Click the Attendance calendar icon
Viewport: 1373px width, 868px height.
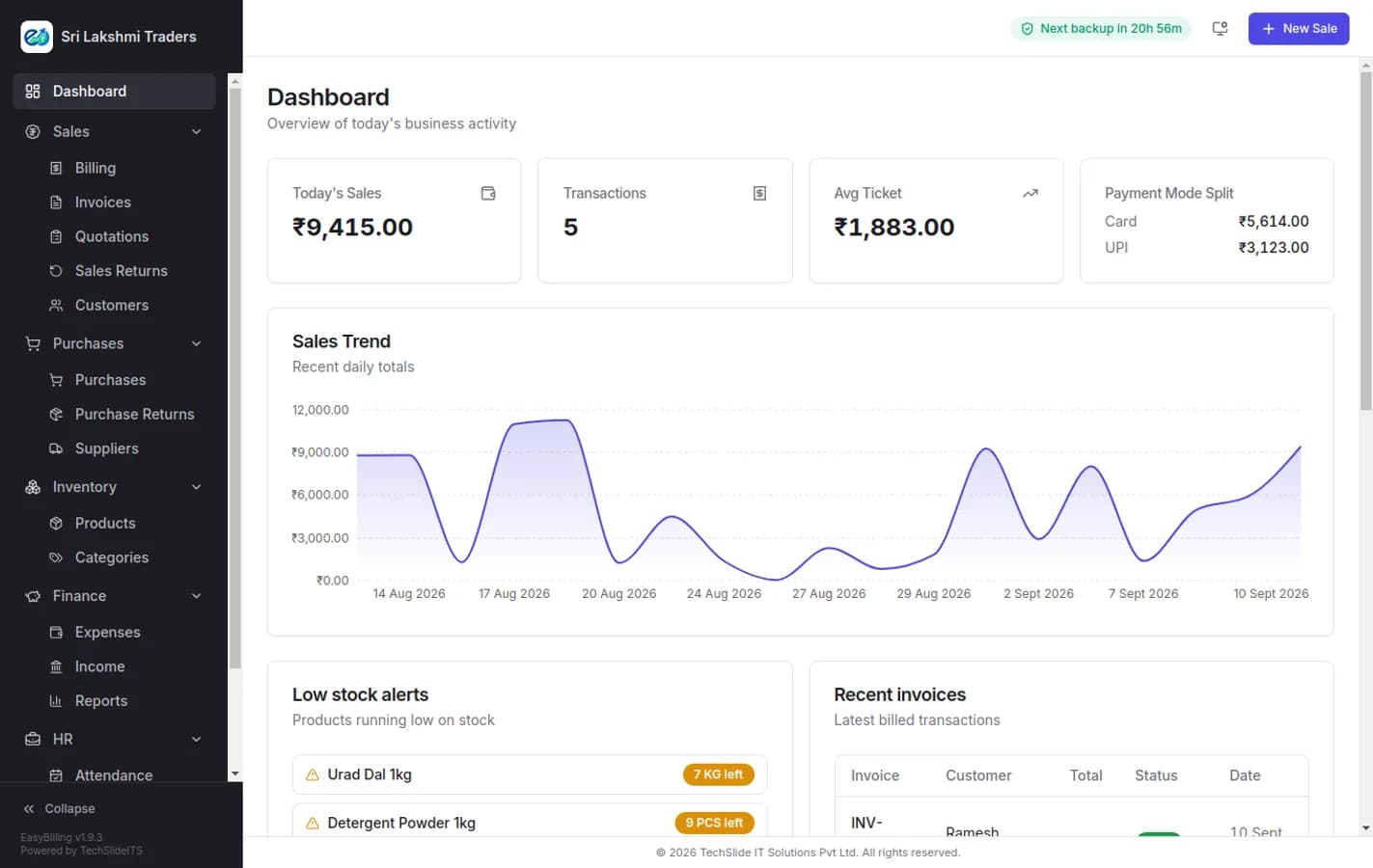56,775
